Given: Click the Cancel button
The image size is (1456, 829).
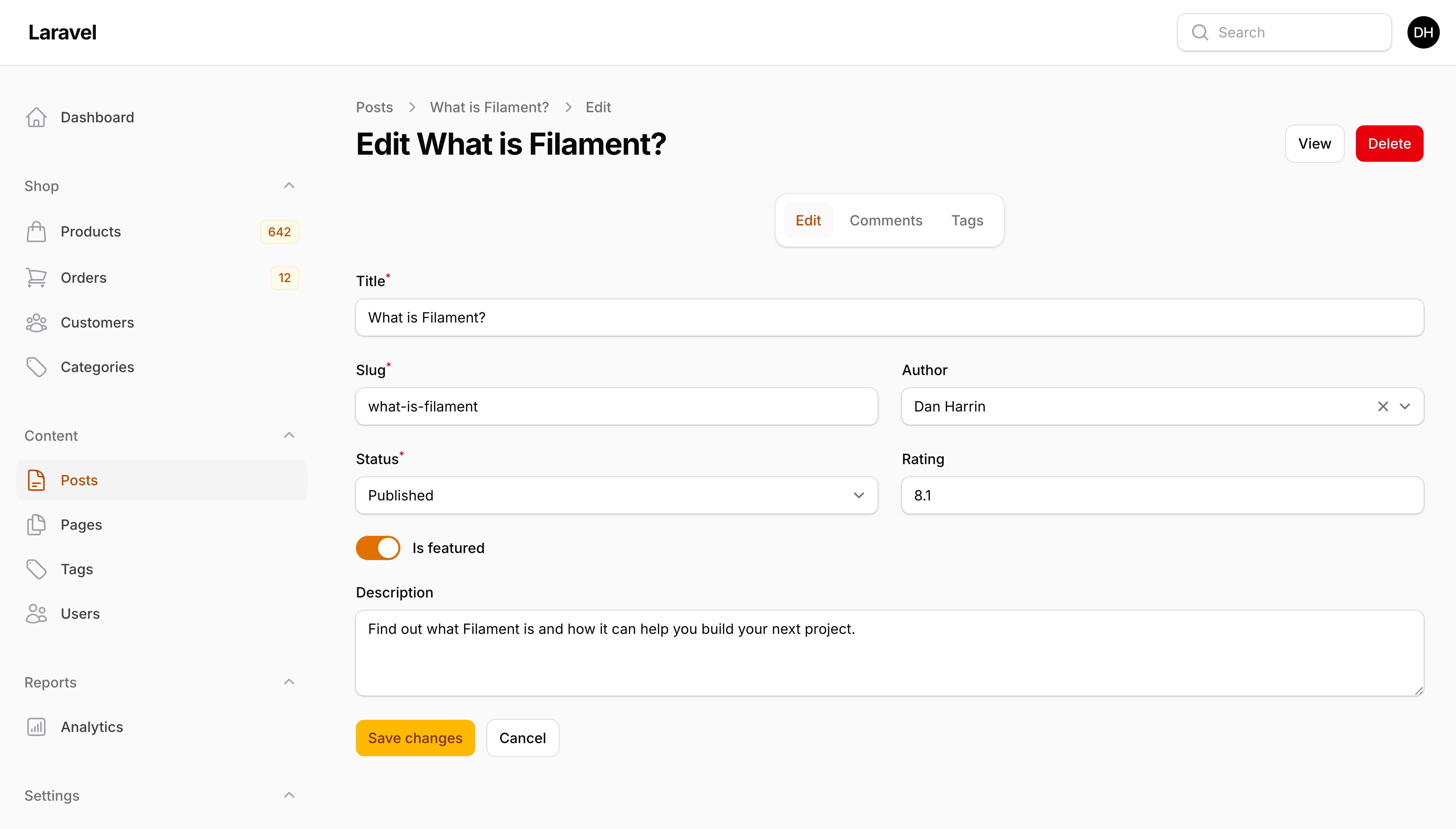Looking at the screenshot, I should click(x=523, y=738).
